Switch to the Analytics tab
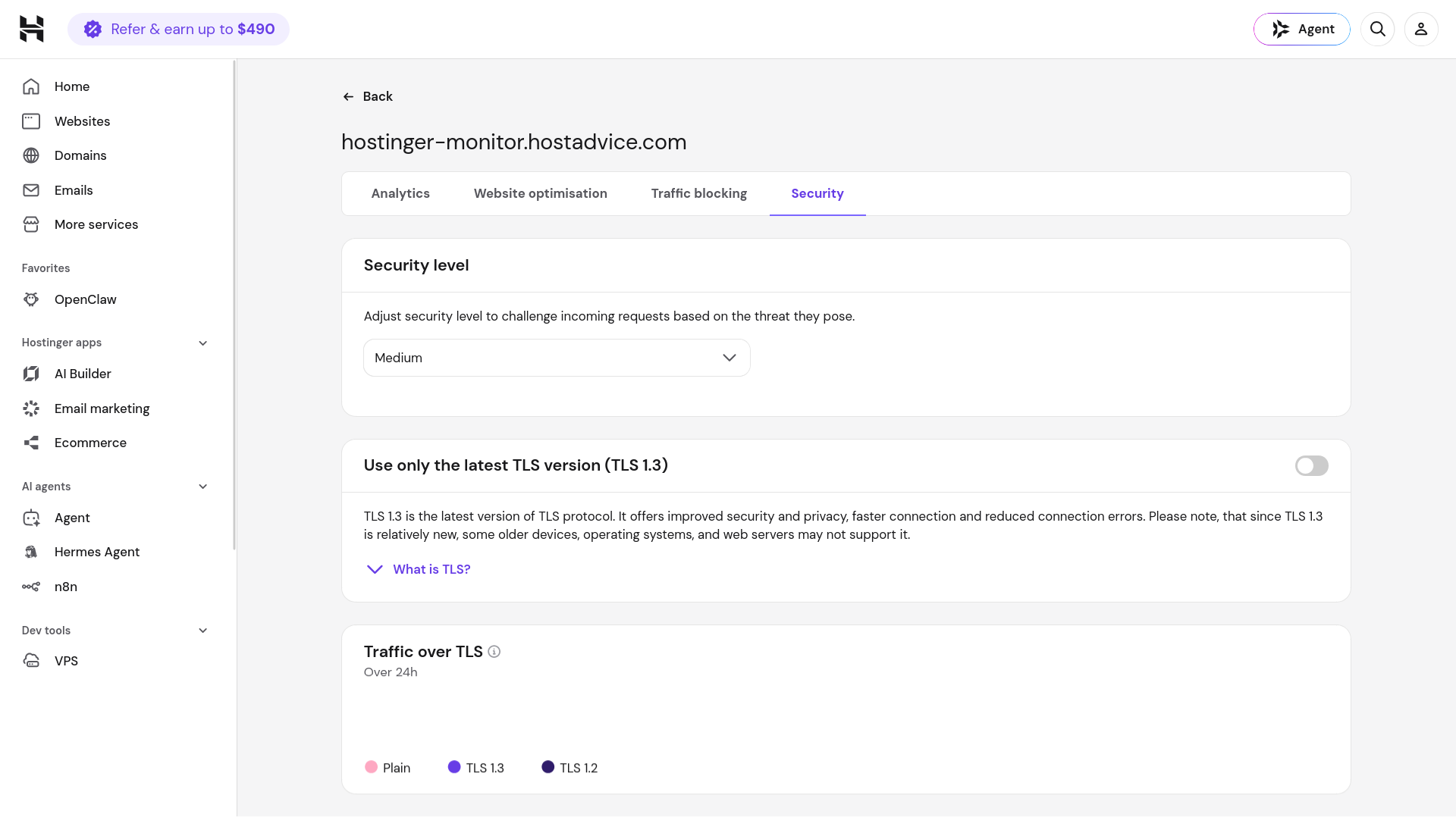This screenshot has width=1456, height=817. tap(400, 193)
